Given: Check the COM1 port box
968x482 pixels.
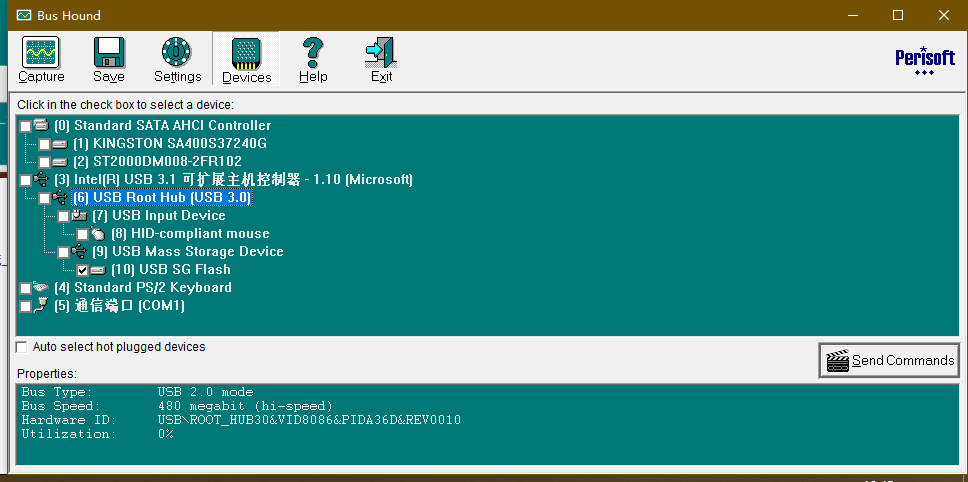Looking at the screenshot, I should pos(25,306).
